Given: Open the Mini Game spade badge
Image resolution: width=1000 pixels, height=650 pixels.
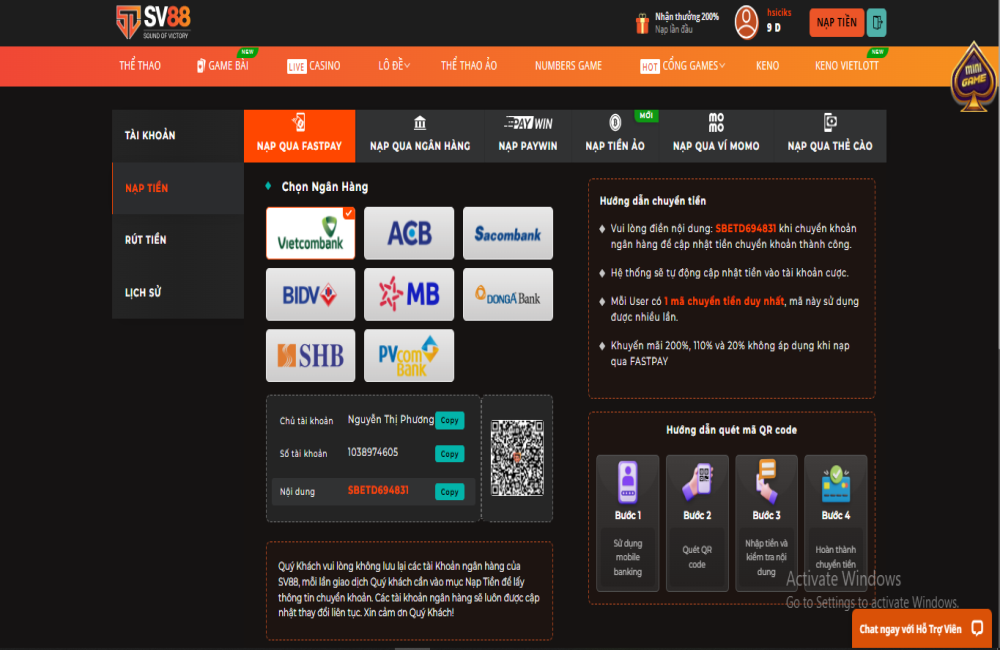Looking at the screenshot, I should point(974,77).
